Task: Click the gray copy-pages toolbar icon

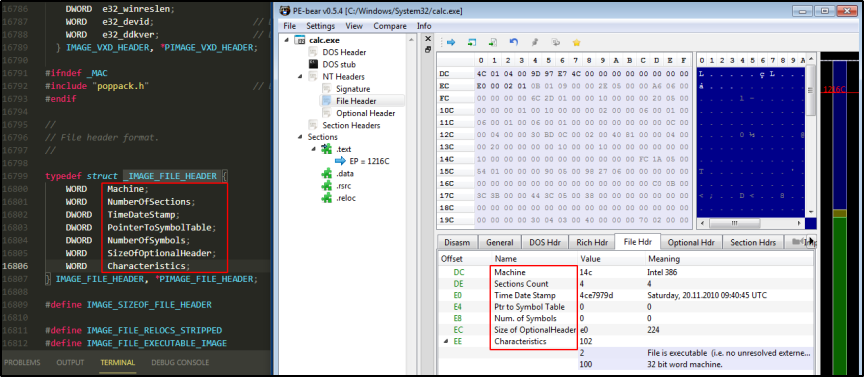Action: click(x=555, y=42)
